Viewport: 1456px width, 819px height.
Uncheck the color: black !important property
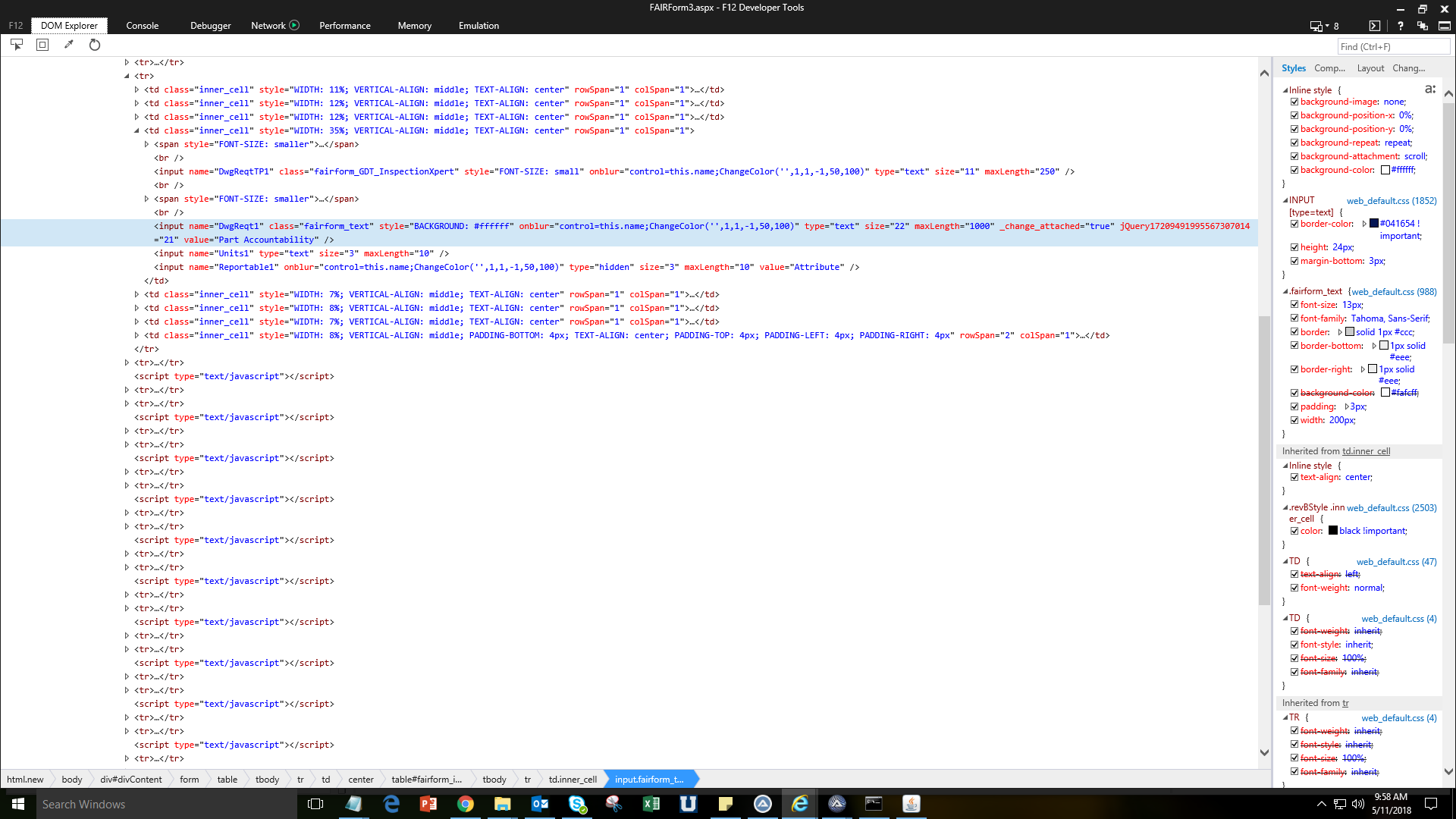point(1294,531)
